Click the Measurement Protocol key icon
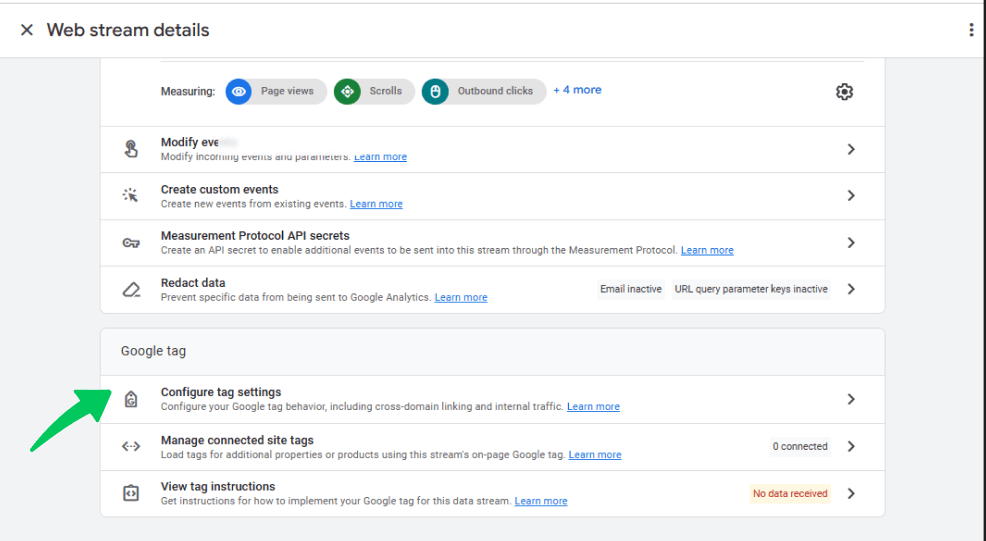This screenshot has height=541, width=986. pyautogui.click(x=131, y=243)
